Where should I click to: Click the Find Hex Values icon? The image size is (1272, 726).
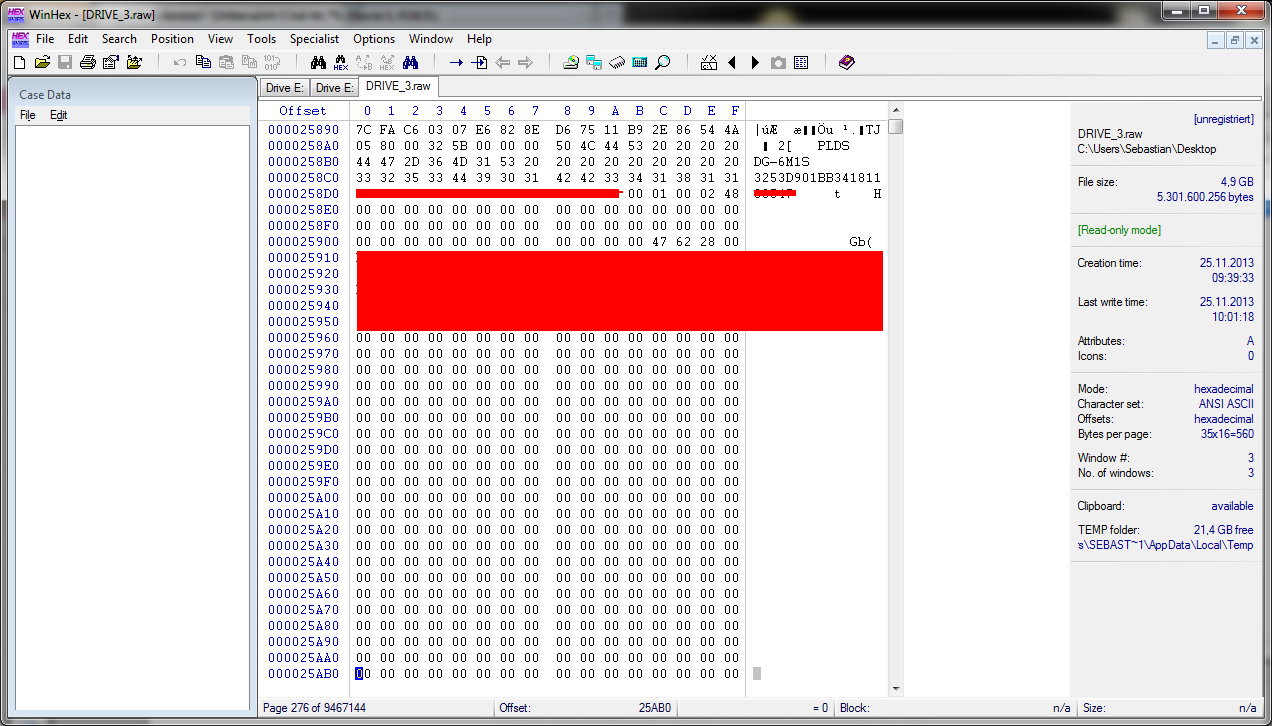[x=341, y=62]
